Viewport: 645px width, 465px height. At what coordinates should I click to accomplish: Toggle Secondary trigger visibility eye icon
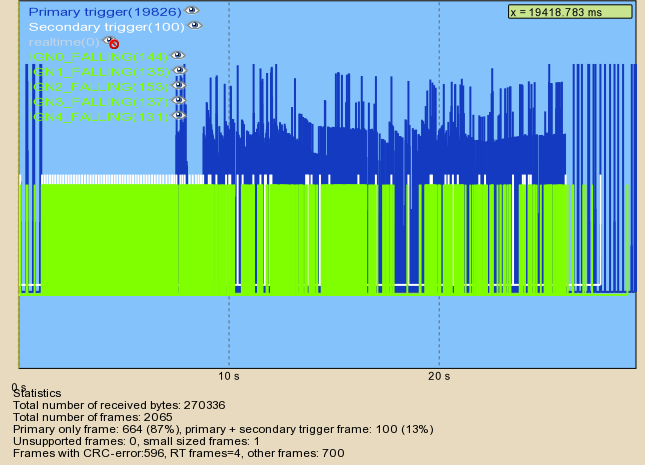[x=195, y=26]
